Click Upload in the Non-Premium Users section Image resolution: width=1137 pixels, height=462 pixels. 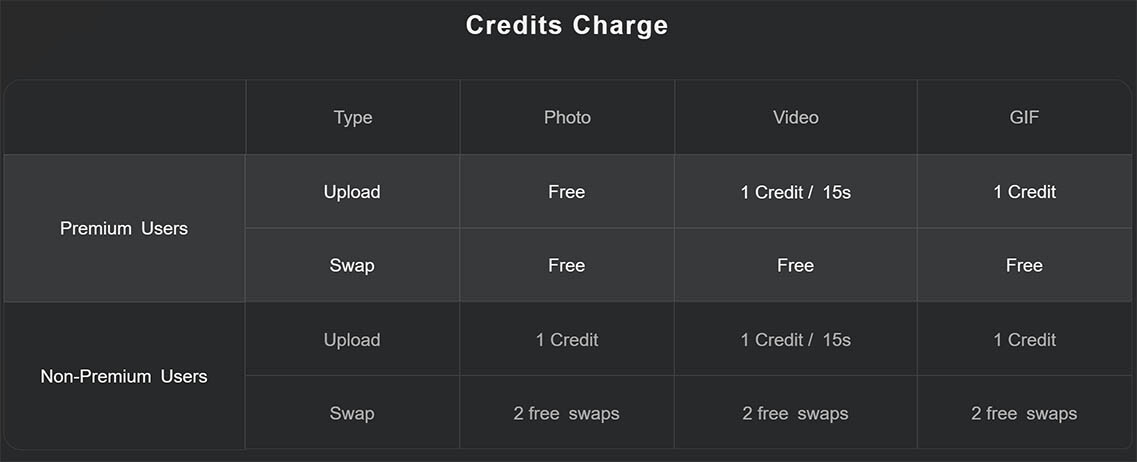(x=352, y=340)
